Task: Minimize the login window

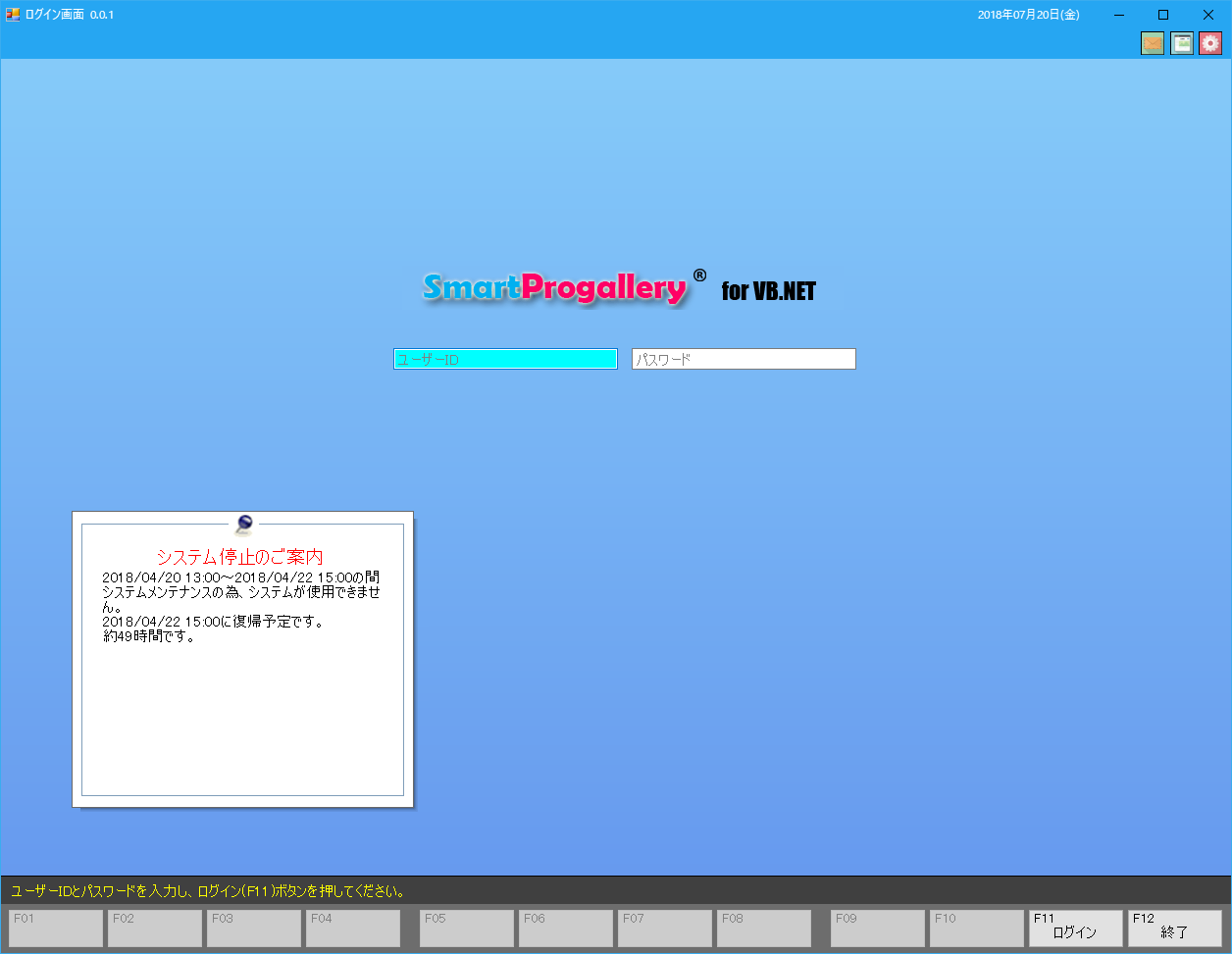Action: (1118, 15)
